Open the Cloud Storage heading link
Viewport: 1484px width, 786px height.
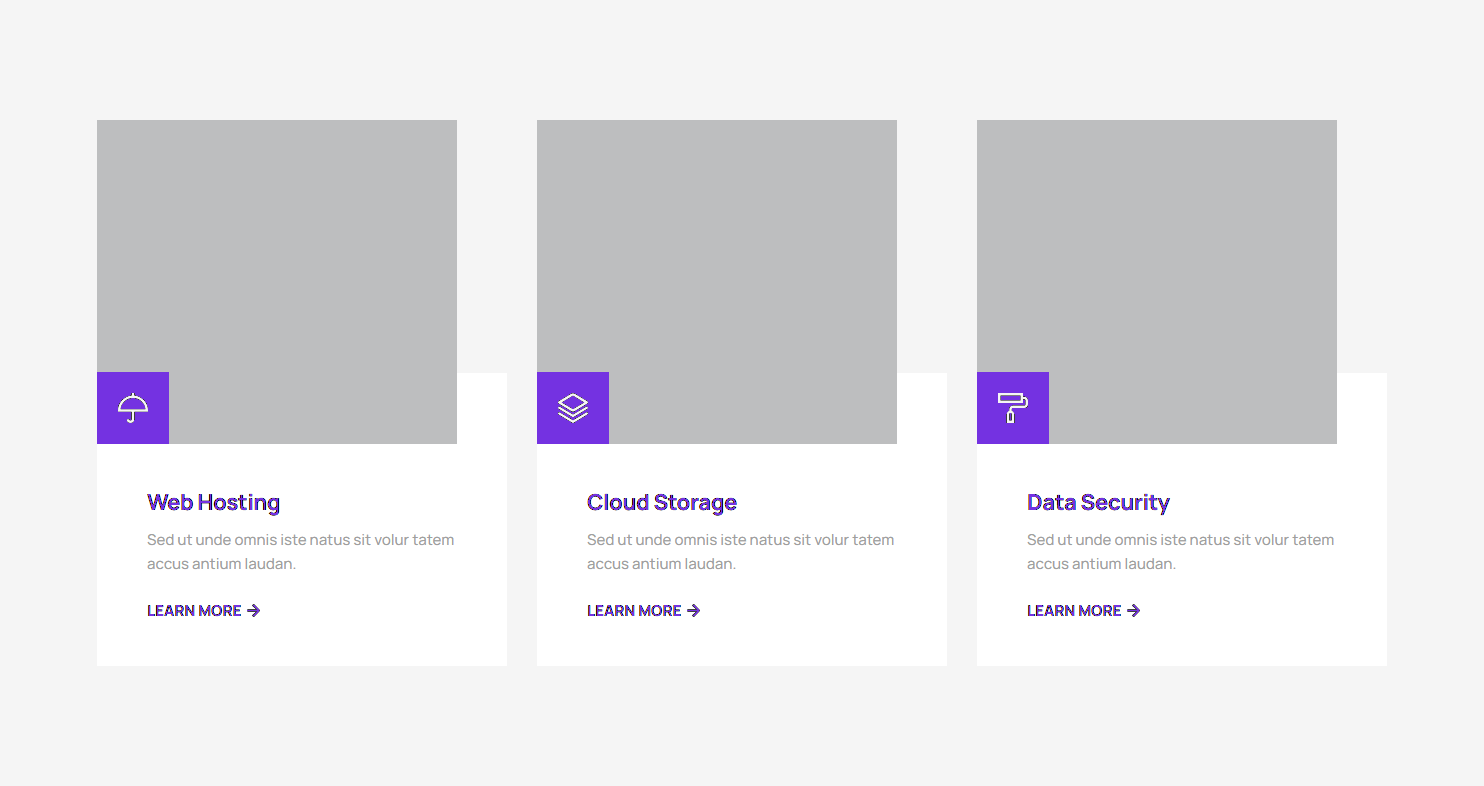(x=661, y=502)
